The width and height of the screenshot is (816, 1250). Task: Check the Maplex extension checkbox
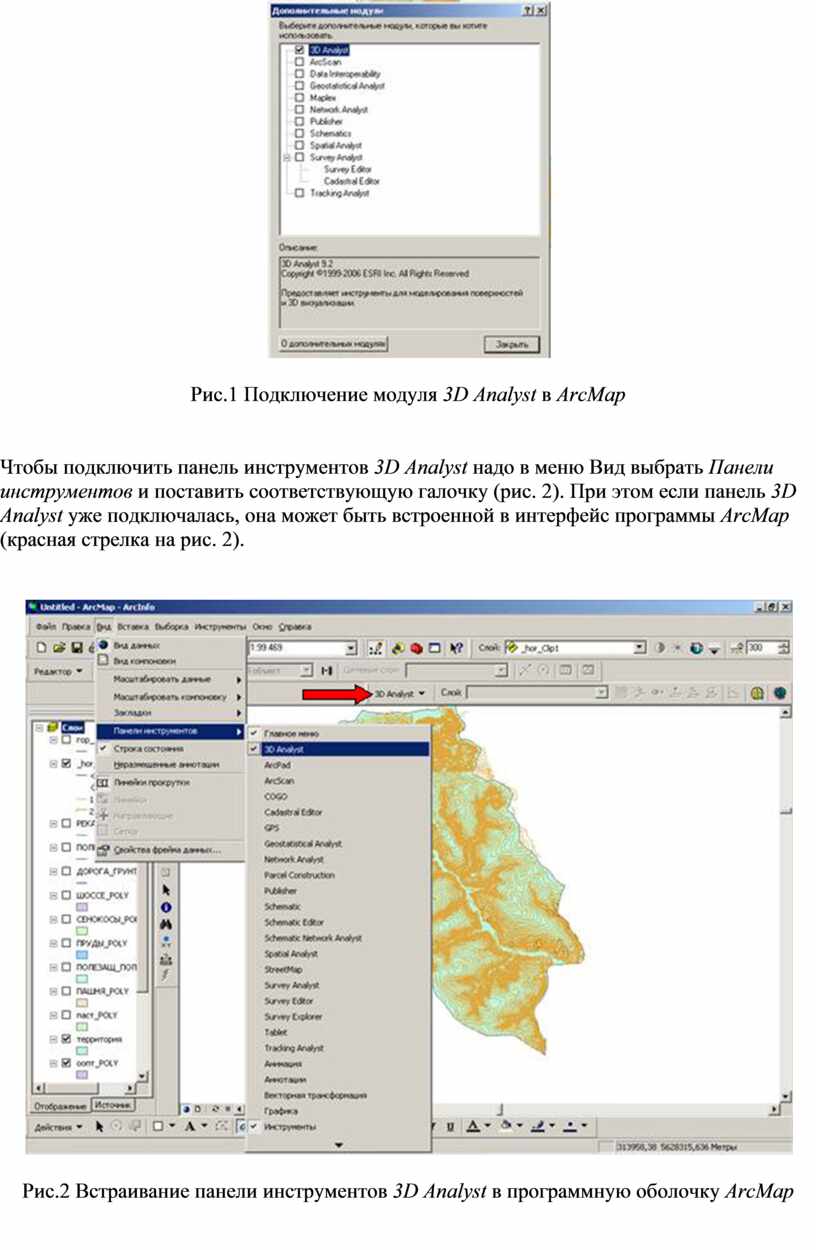(x=299, y=97)
